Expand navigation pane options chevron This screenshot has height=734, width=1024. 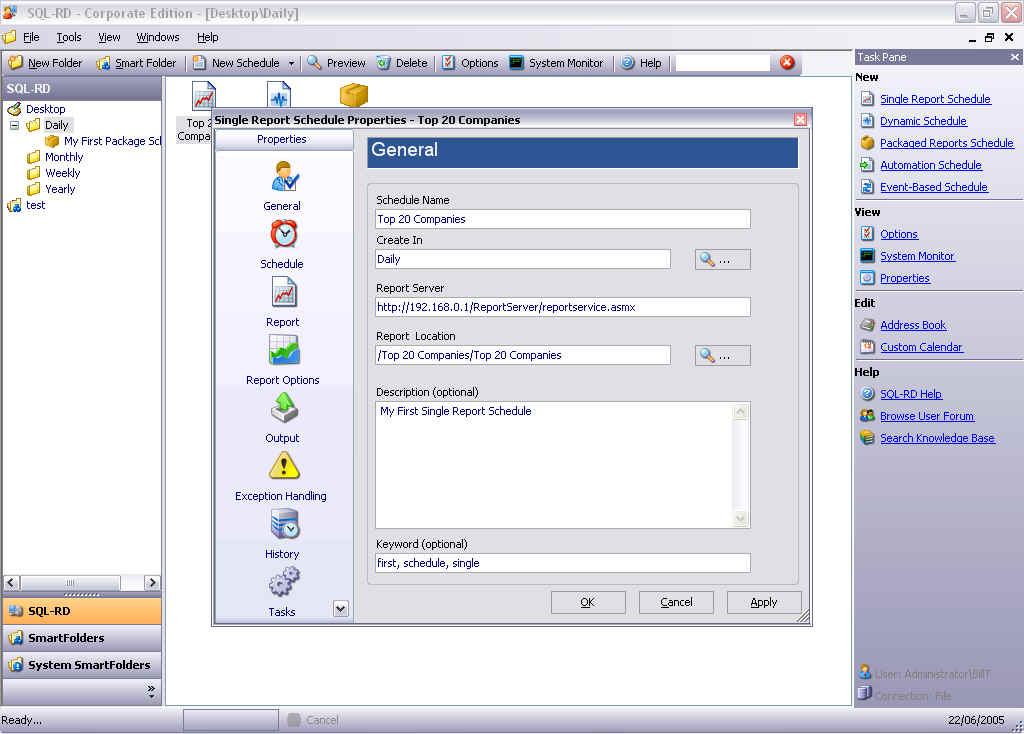(151, 691)
